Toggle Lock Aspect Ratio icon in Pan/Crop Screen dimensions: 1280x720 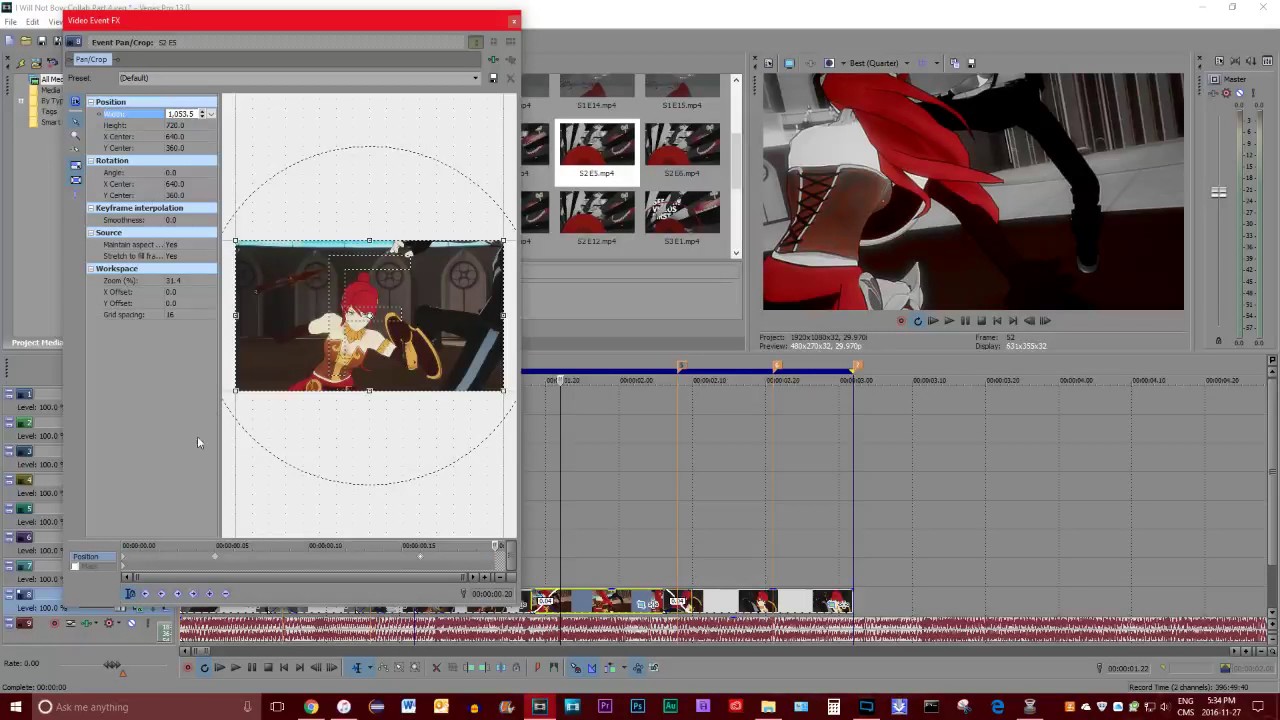pyautogui.click(x=75, y=165)
